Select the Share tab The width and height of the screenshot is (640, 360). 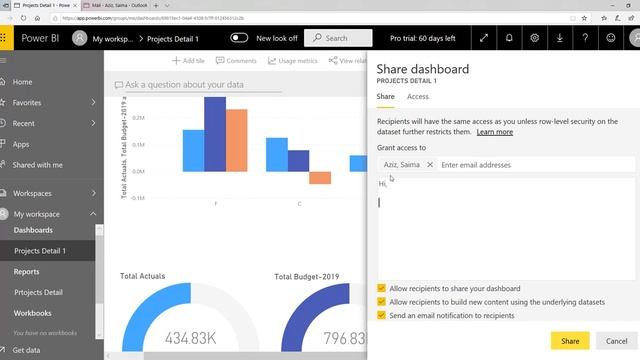(385, 97)
